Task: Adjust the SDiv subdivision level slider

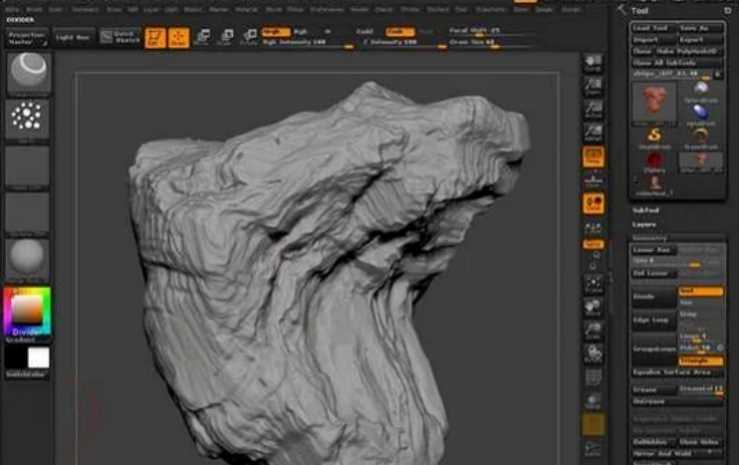Action: point(677,261)
